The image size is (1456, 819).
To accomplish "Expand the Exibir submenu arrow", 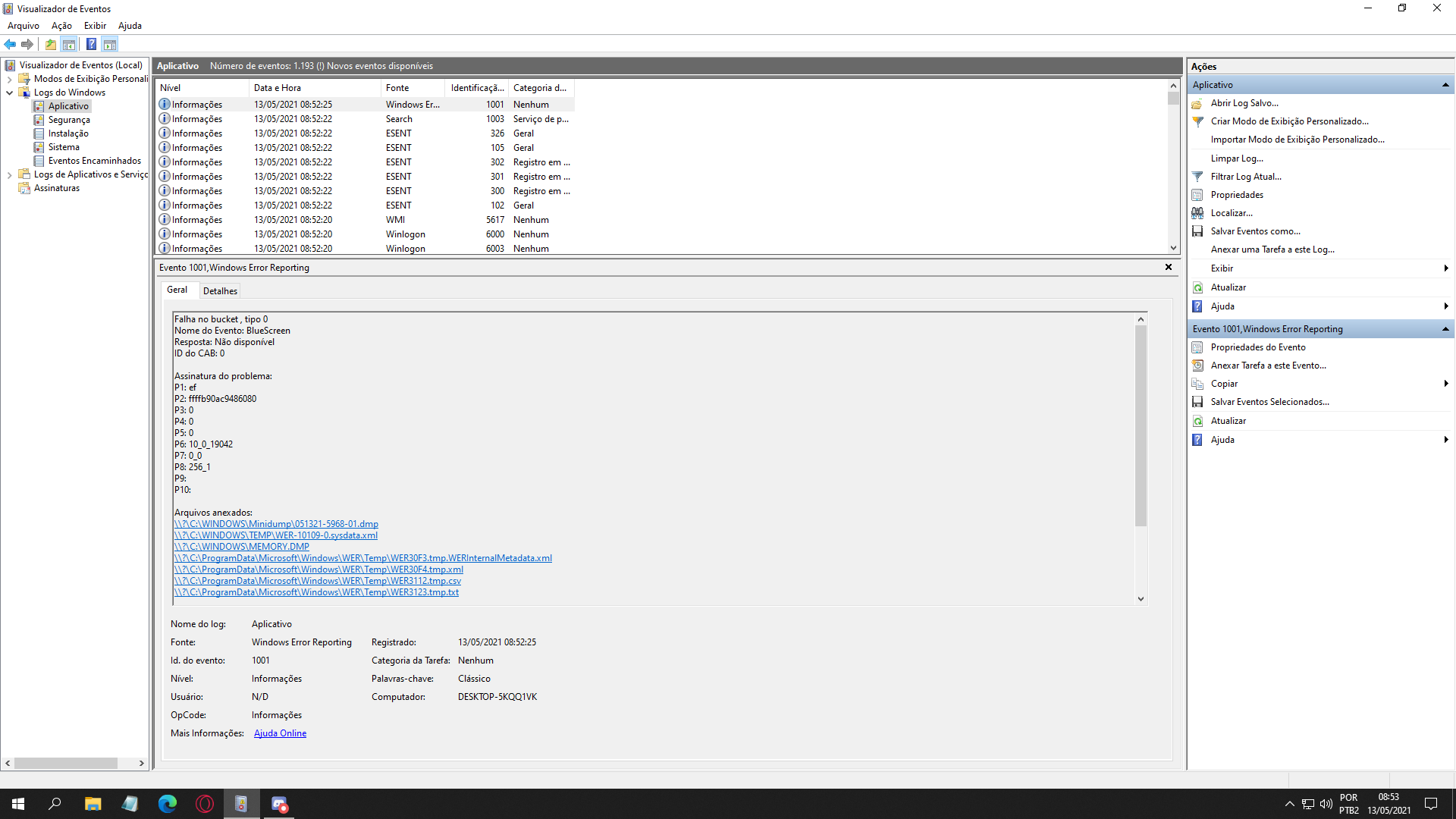I will coord(1446,268).
